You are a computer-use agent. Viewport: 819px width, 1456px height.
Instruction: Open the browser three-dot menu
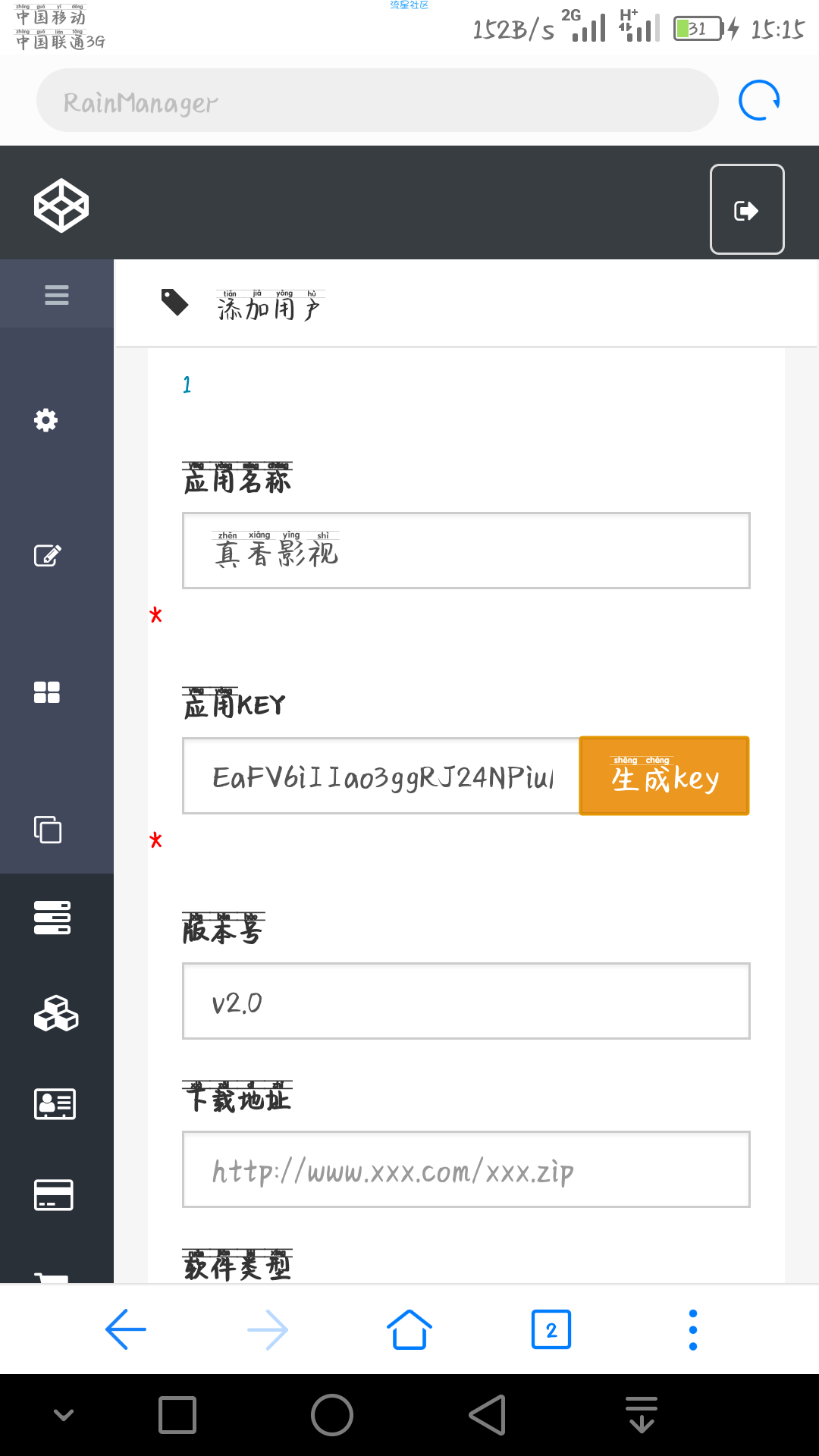(693, 1329)
